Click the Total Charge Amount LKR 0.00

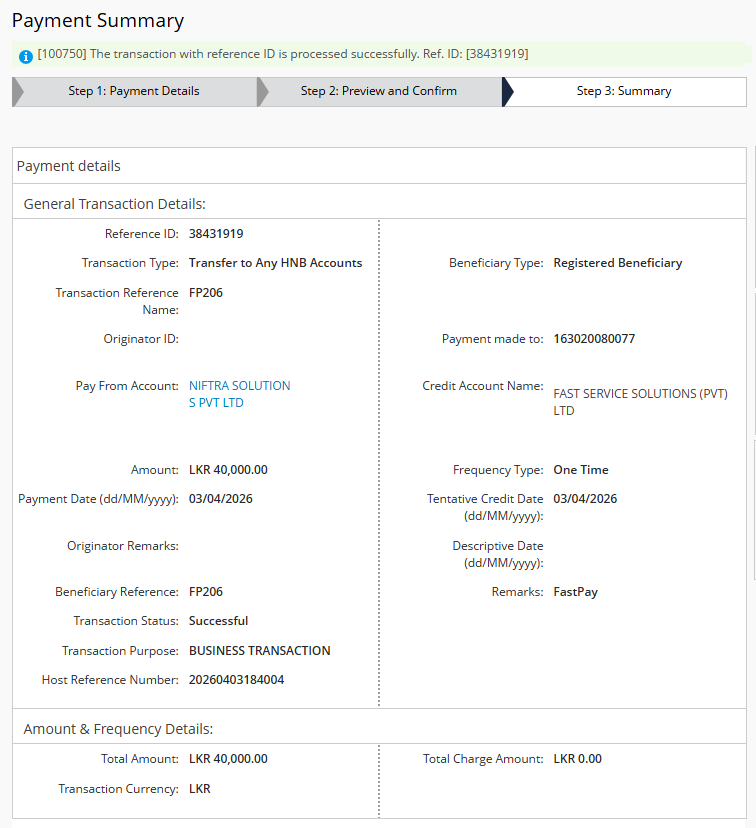click(x=577, y=759)
